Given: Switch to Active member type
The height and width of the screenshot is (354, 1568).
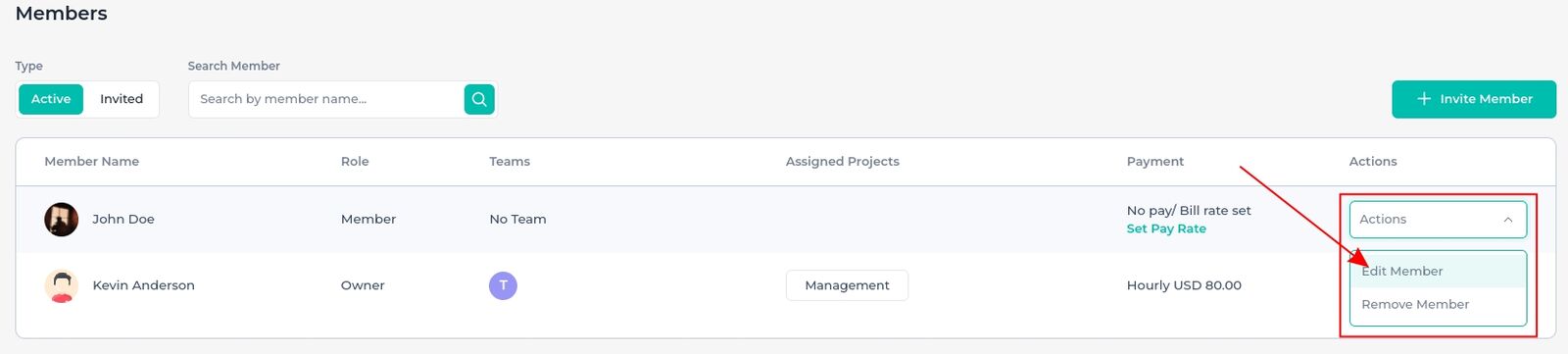Looking at the screenshot, I should click(51, 99).
